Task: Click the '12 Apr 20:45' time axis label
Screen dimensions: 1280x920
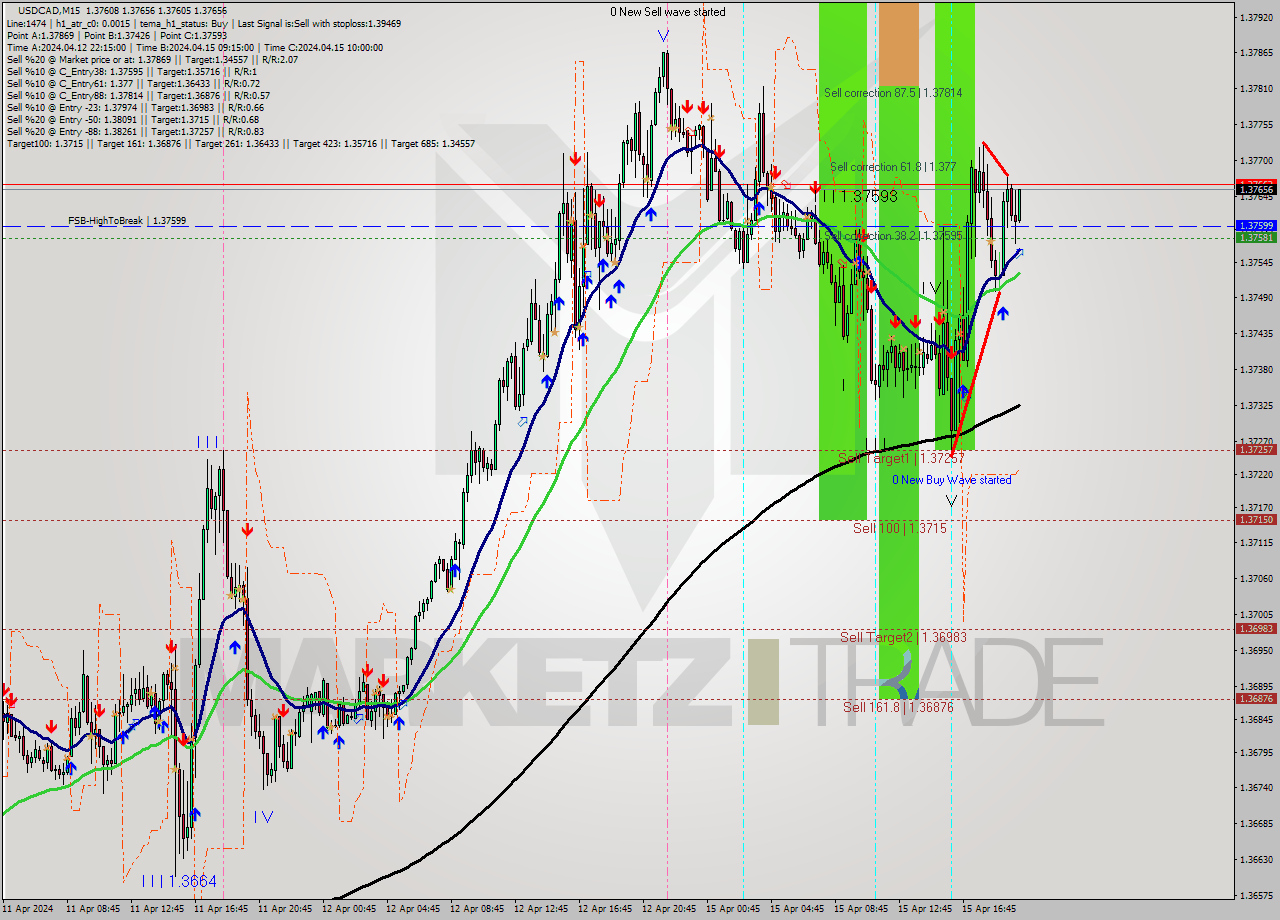Action: (669, 909)
